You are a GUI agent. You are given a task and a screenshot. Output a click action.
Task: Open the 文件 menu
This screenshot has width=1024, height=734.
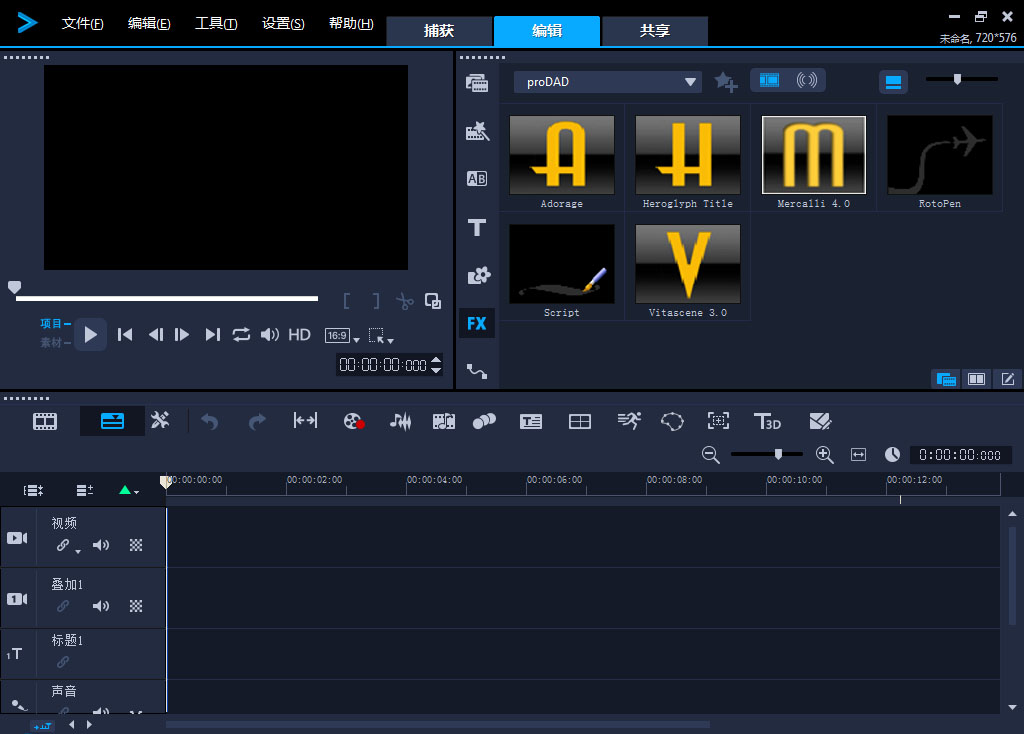coord(82,24)
